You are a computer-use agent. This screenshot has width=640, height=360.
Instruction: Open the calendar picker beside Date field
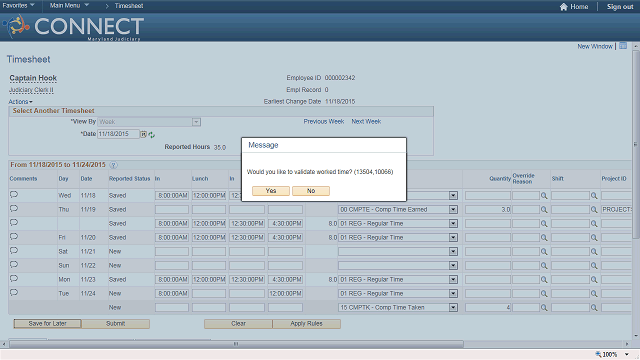tap(143, 134)
